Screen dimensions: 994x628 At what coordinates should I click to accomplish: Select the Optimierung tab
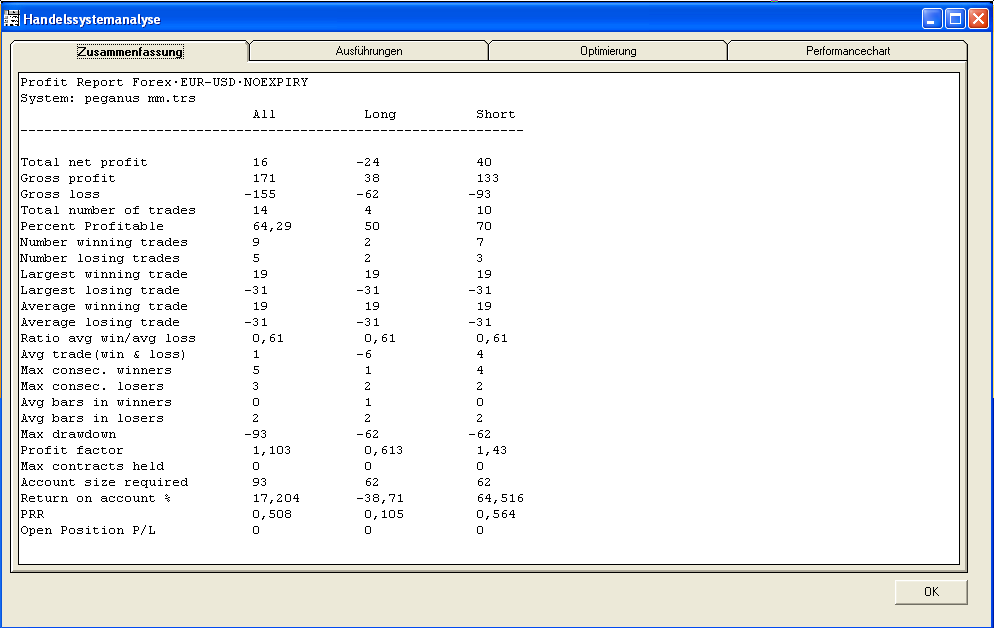(x=607, y=51)
